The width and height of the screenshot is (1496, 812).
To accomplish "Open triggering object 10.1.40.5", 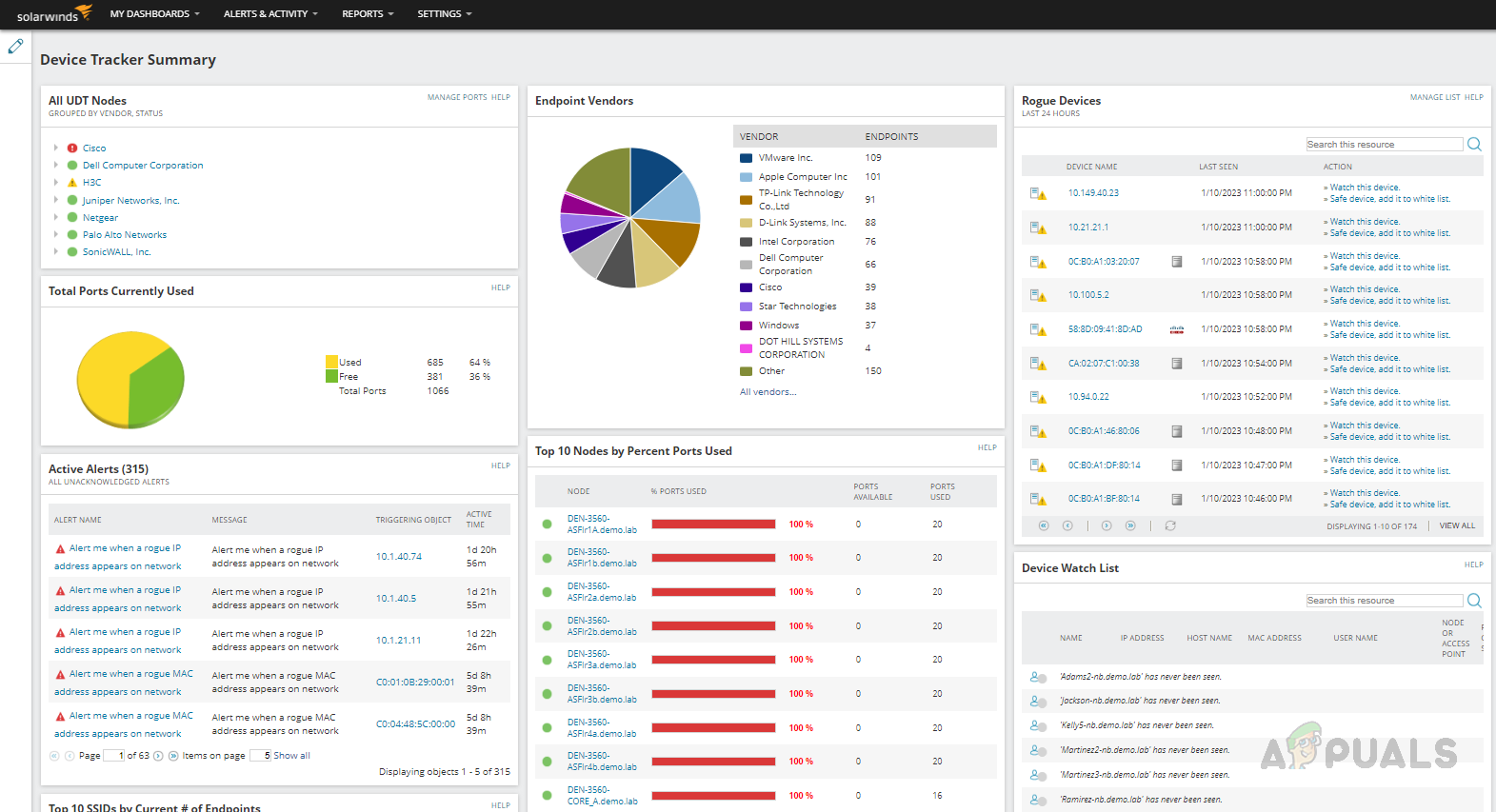I will click(395, 599).
